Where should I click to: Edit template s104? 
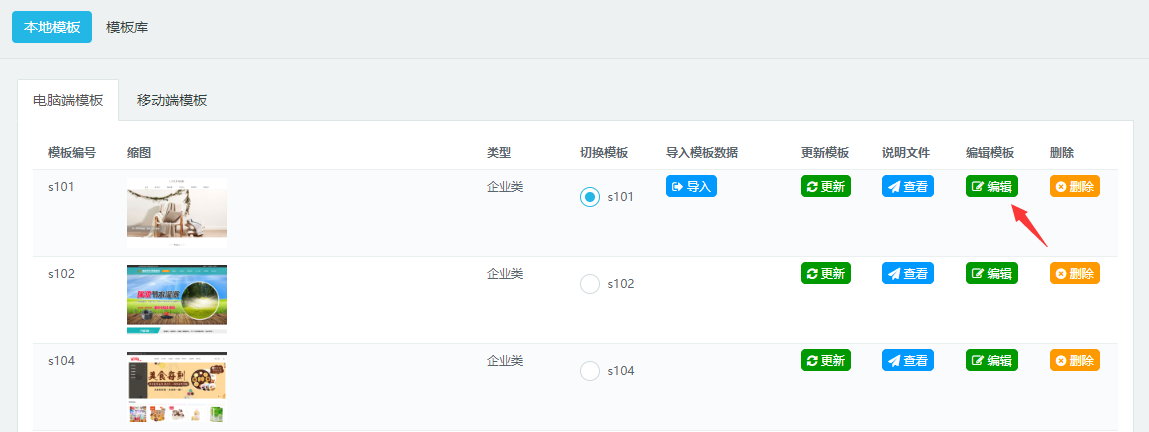click(x=991, y=360)
